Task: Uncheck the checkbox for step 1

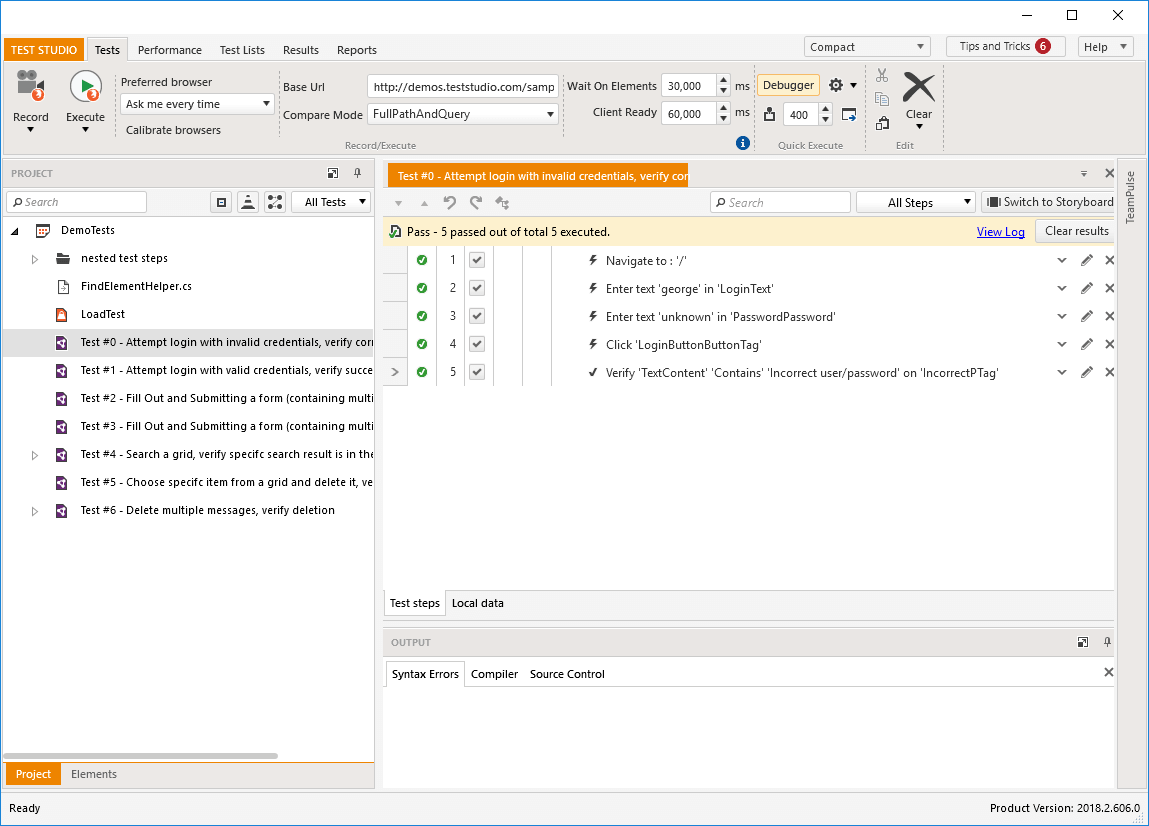Action: click(x=477, y=259)
